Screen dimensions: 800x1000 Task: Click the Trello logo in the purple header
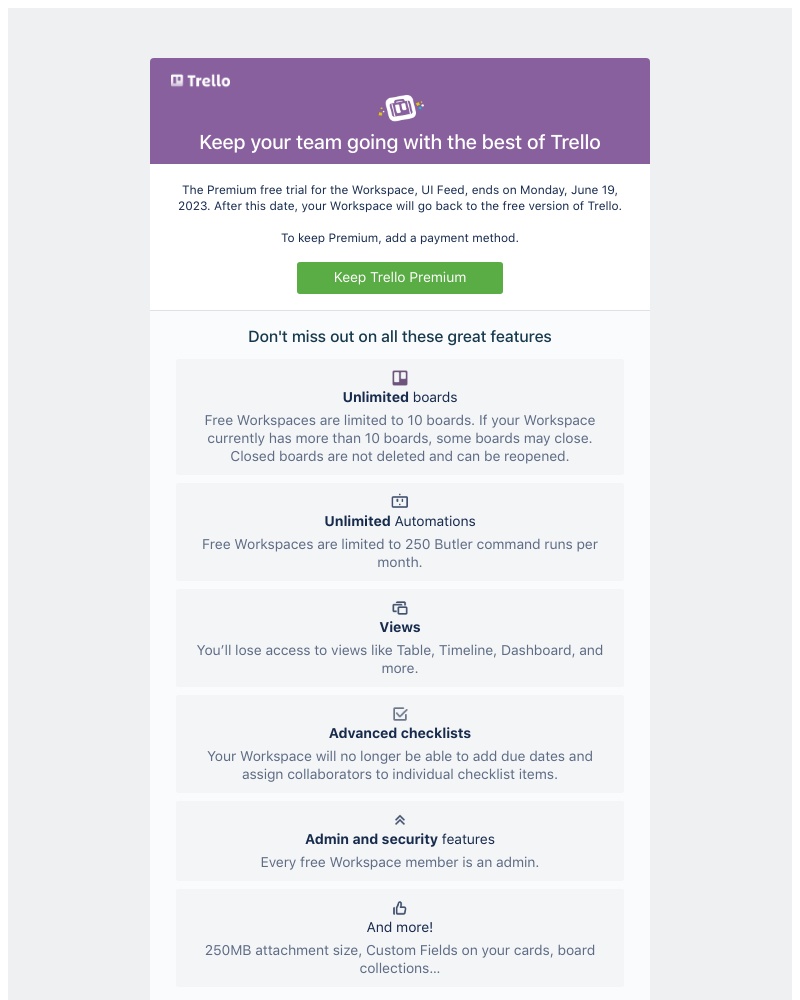(198, 80)
